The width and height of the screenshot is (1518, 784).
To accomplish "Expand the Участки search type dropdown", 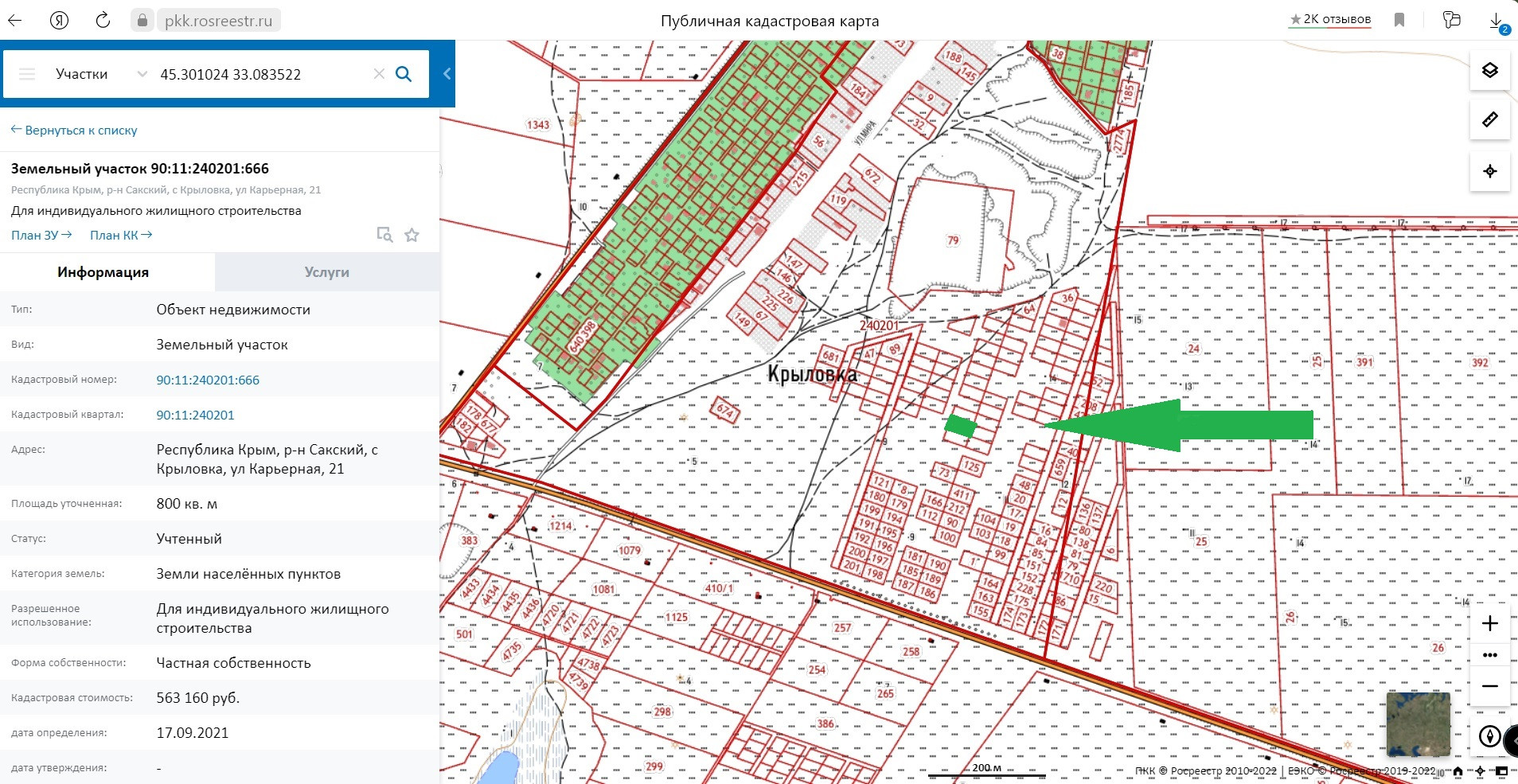I will [142, 74].
